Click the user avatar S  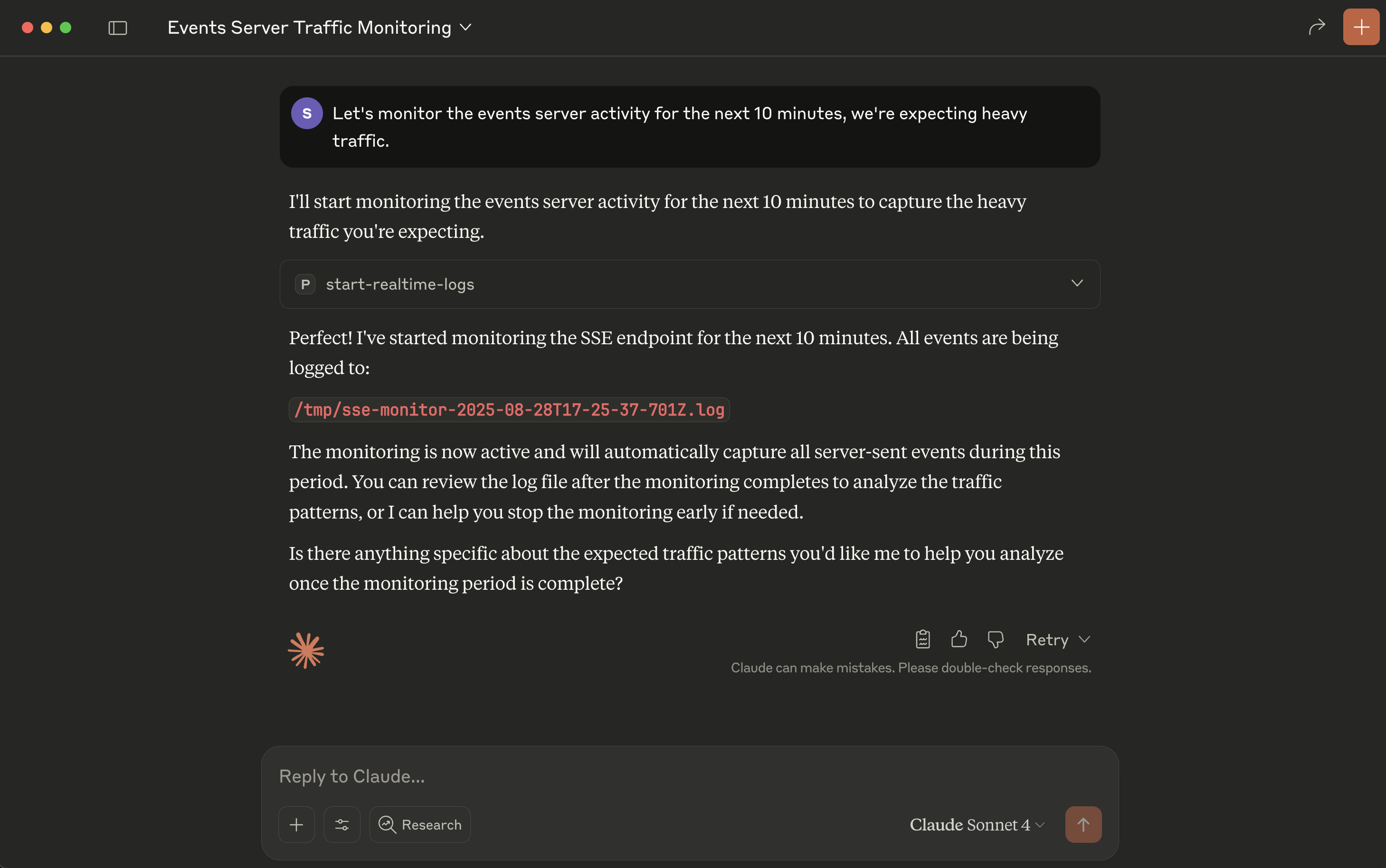[x=306, y=113]
